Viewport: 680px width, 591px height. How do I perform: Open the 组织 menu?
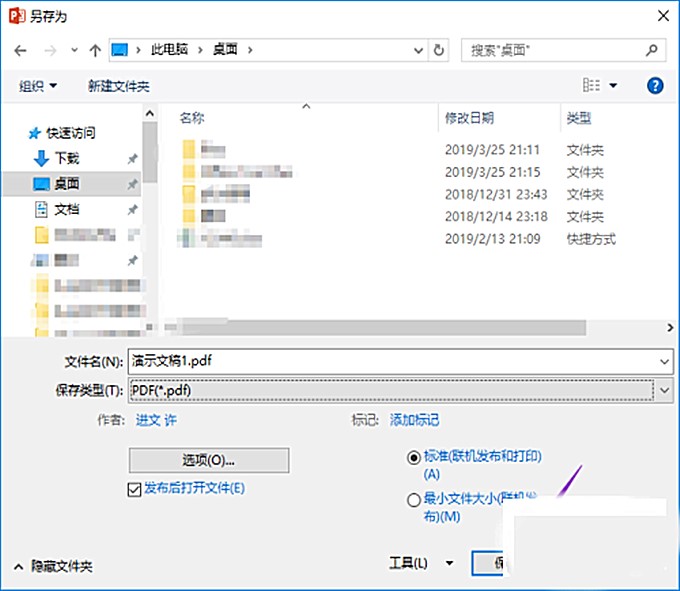click(x=38, y=86)
